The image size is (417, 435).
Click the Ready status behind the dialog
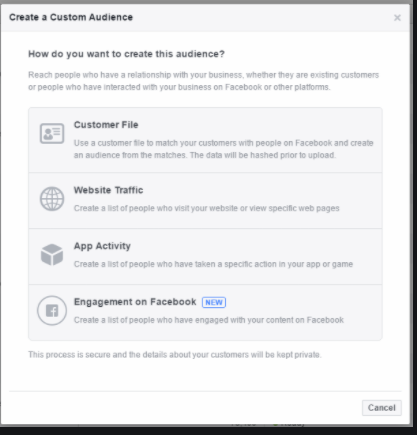click(x=289, y=425)
